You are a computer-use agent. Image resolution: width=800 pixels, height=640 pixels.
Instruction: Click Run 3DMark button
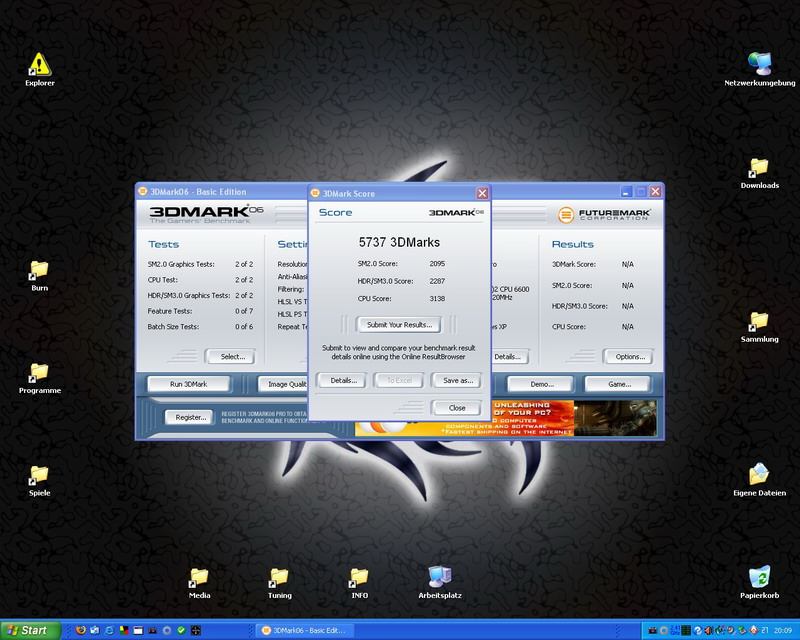click(x=188, y=384)
